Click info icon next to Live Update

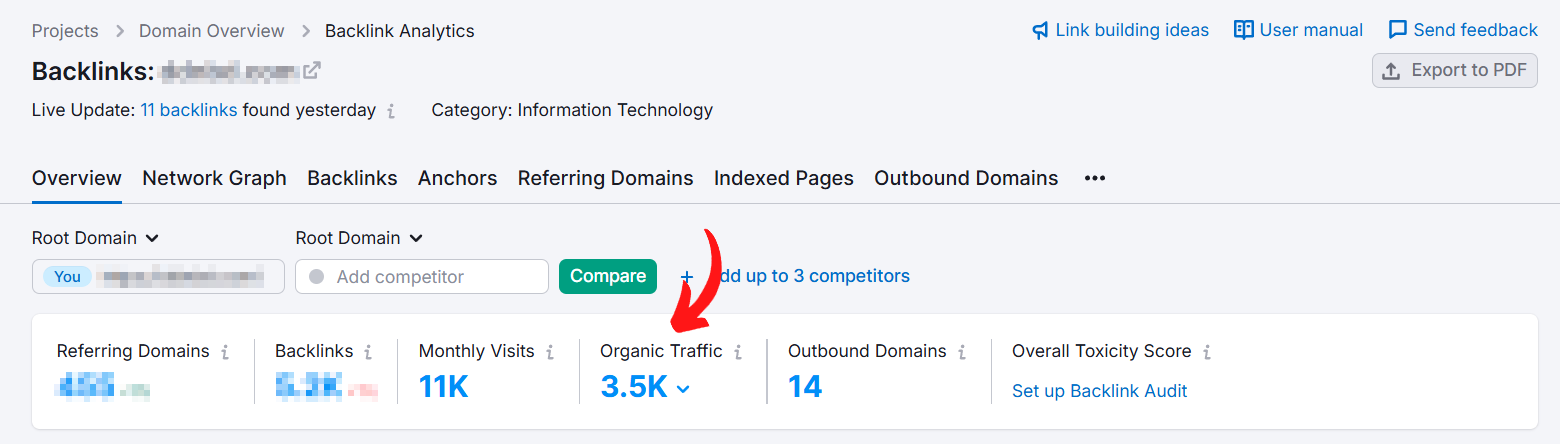pos(391,111)
